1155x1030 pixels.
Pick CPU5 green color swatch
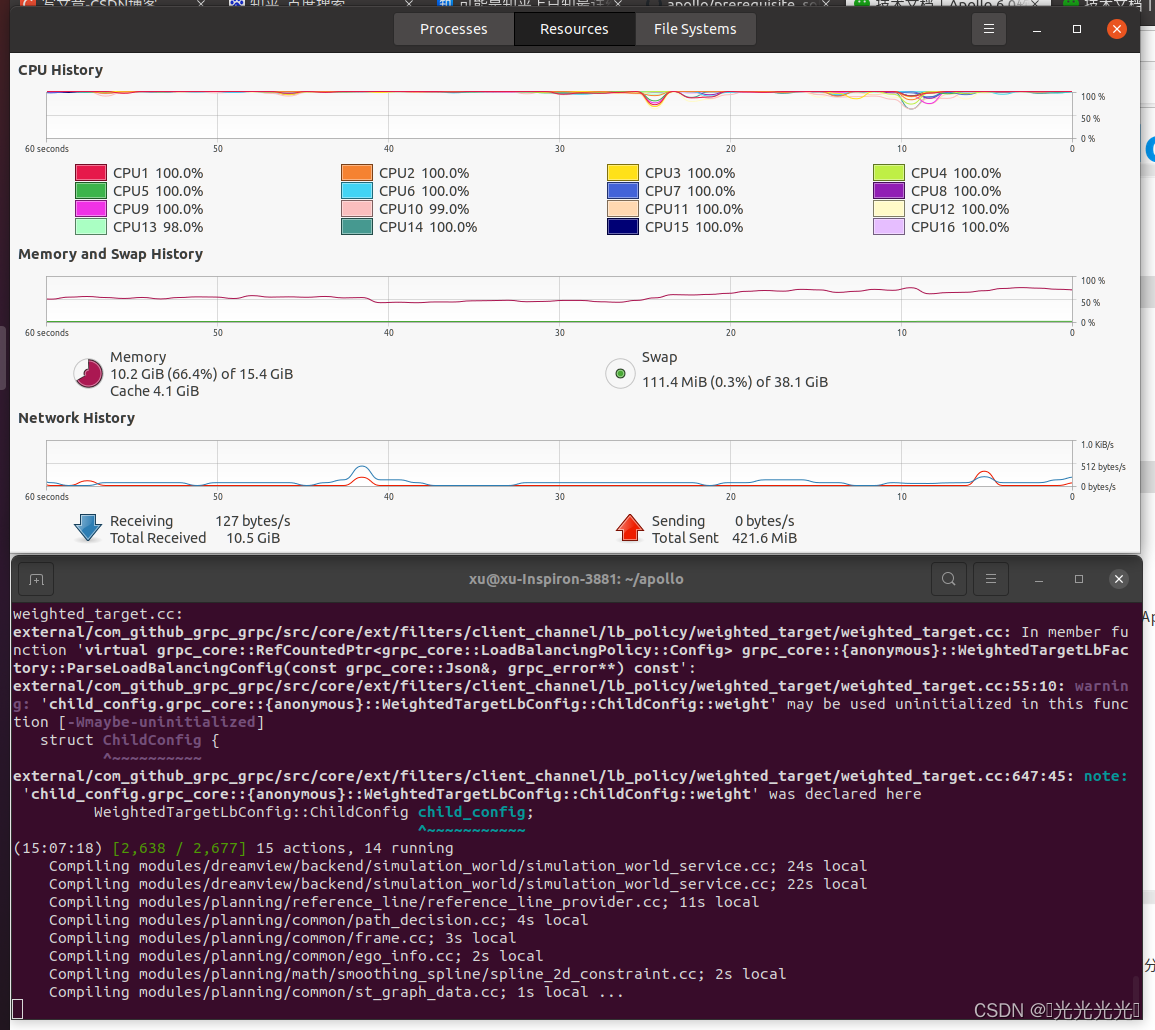91,191
